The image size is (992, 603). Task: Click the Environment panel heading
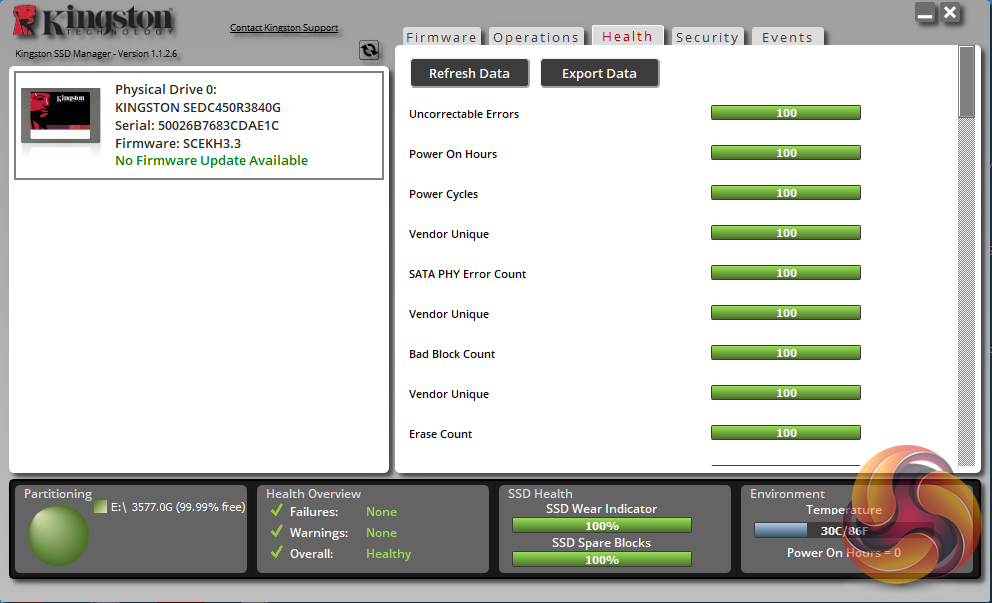787,494
